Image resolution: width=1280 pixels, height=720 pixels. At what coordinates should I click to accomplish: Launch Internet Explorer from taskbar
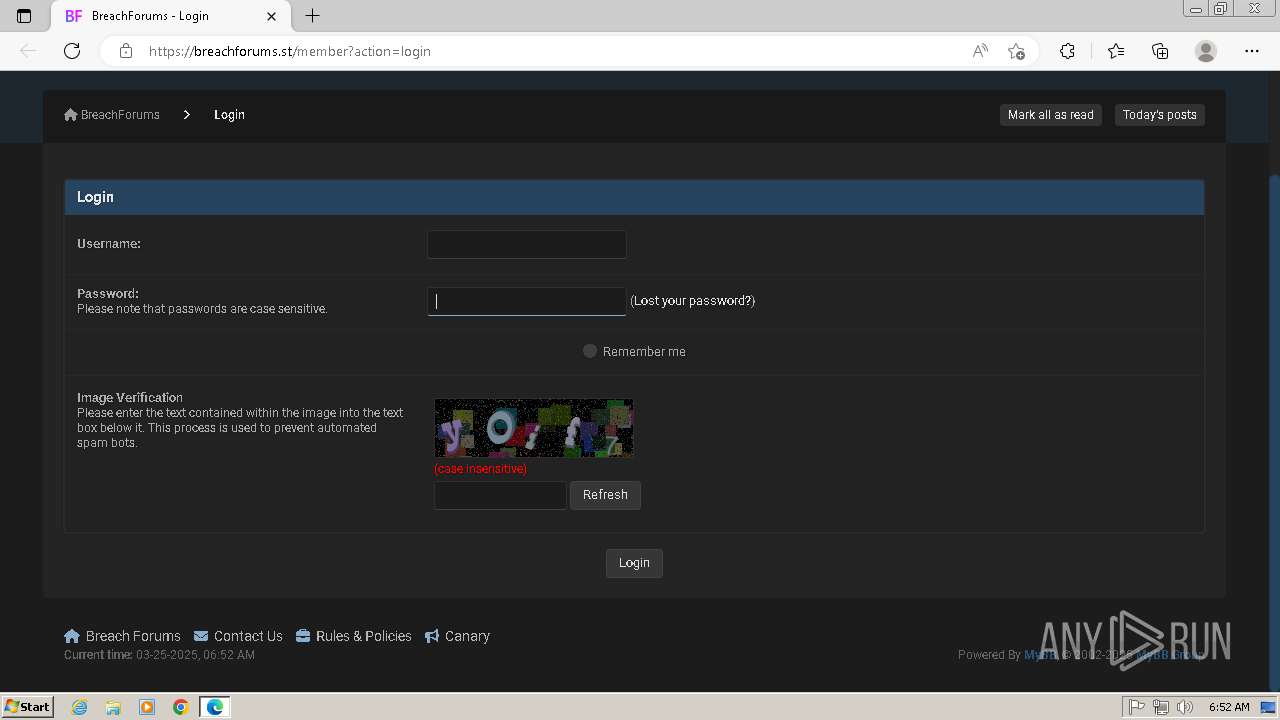click(x=79, y=707)
